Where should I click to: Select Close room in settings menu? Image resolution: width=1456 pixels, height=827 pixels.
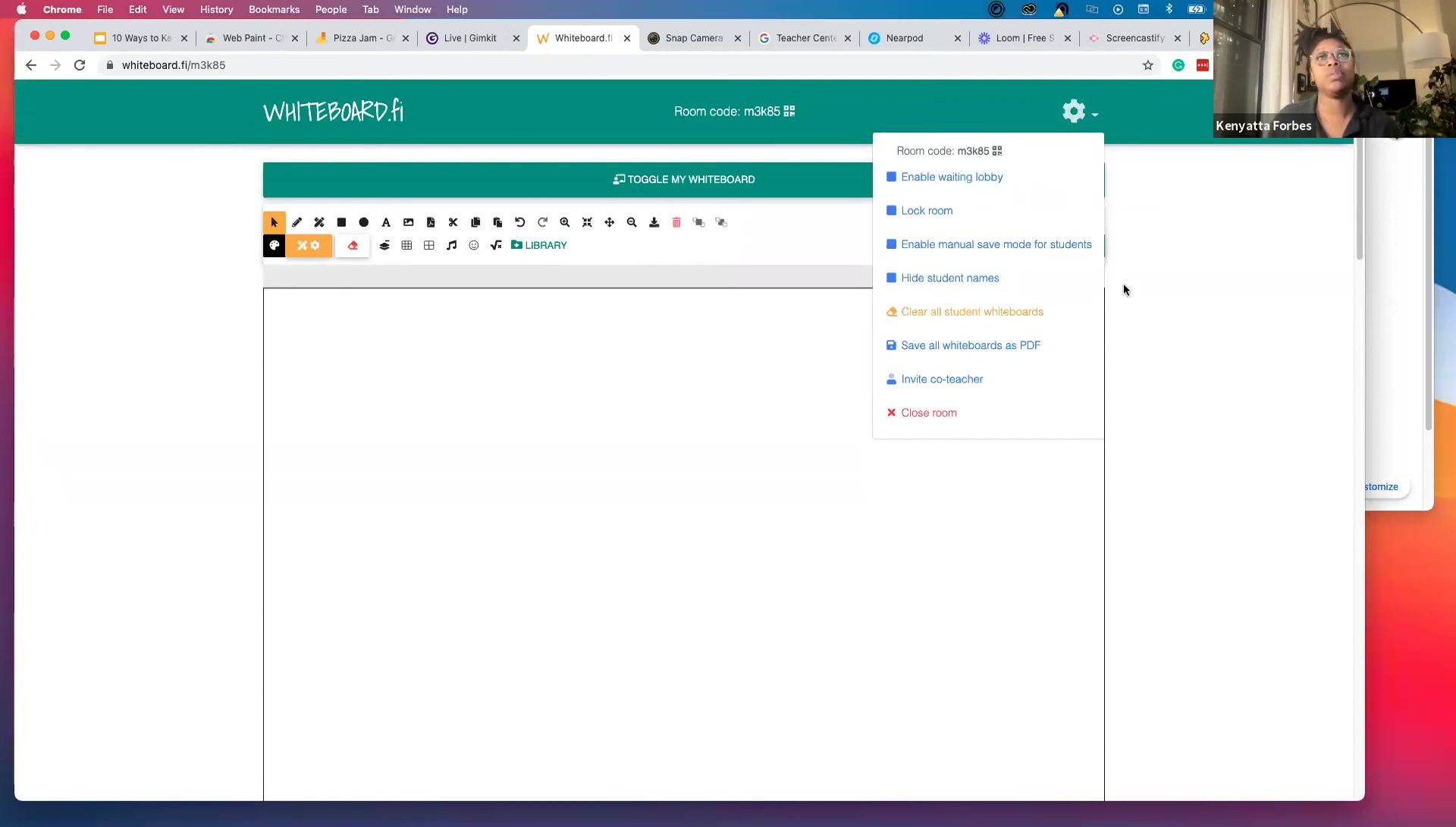click(921, 413)
